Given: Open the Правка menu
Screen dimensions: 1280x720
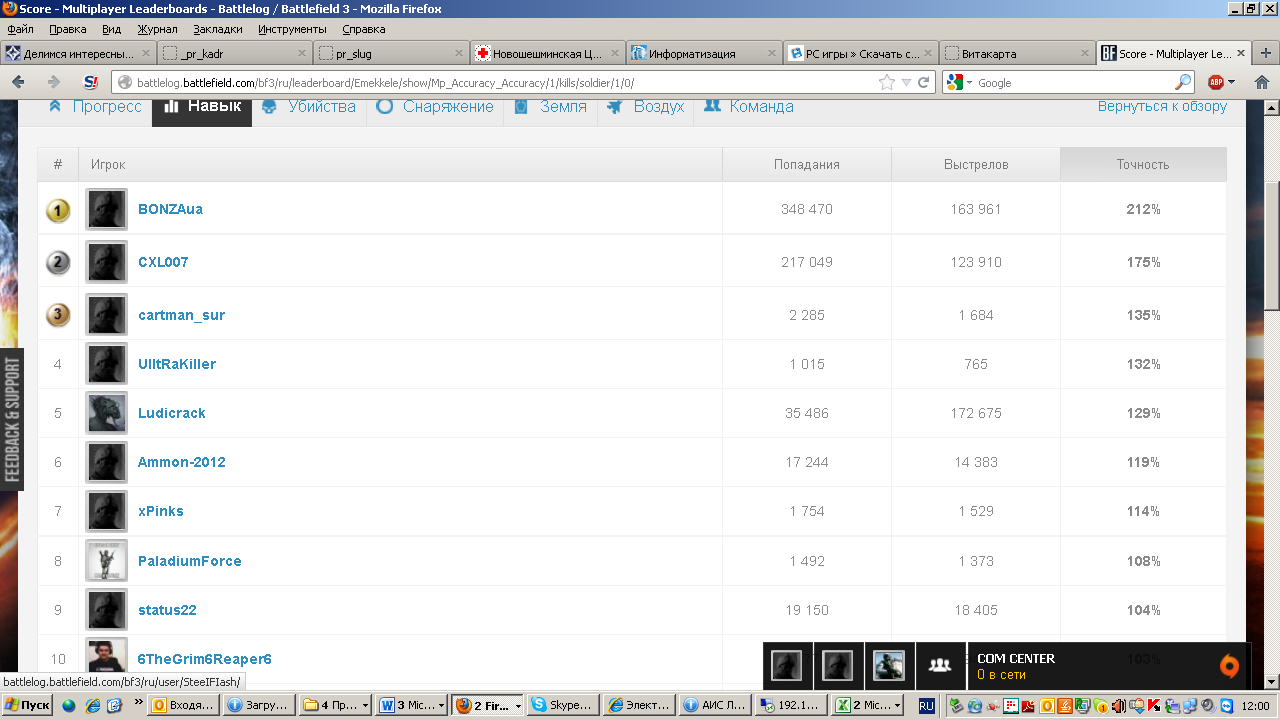Looking at the screenshot, I should pyautogui.click(x=68, y=29).
